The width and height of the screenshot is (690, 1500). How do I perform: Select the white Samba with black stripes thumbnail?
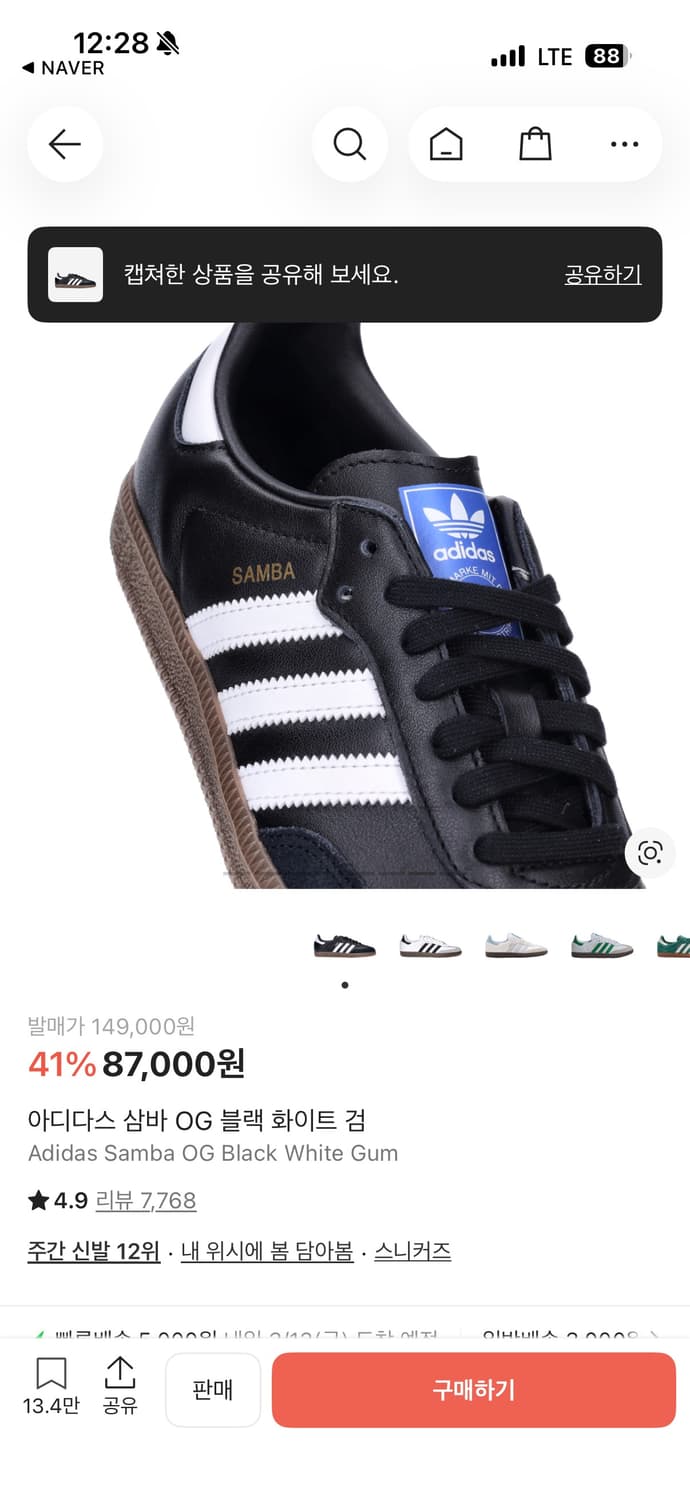[431, 945]
